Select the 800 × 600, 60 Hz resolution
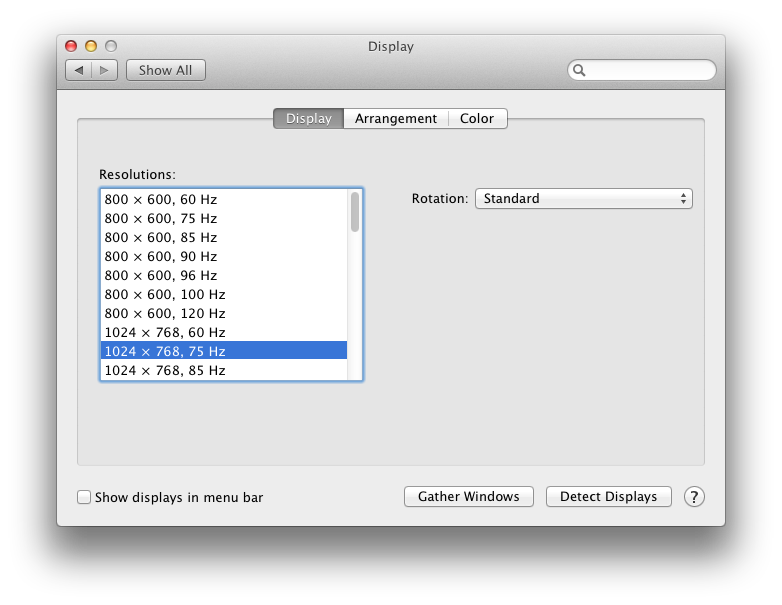 pyautogui.click(x=224, y=200)
